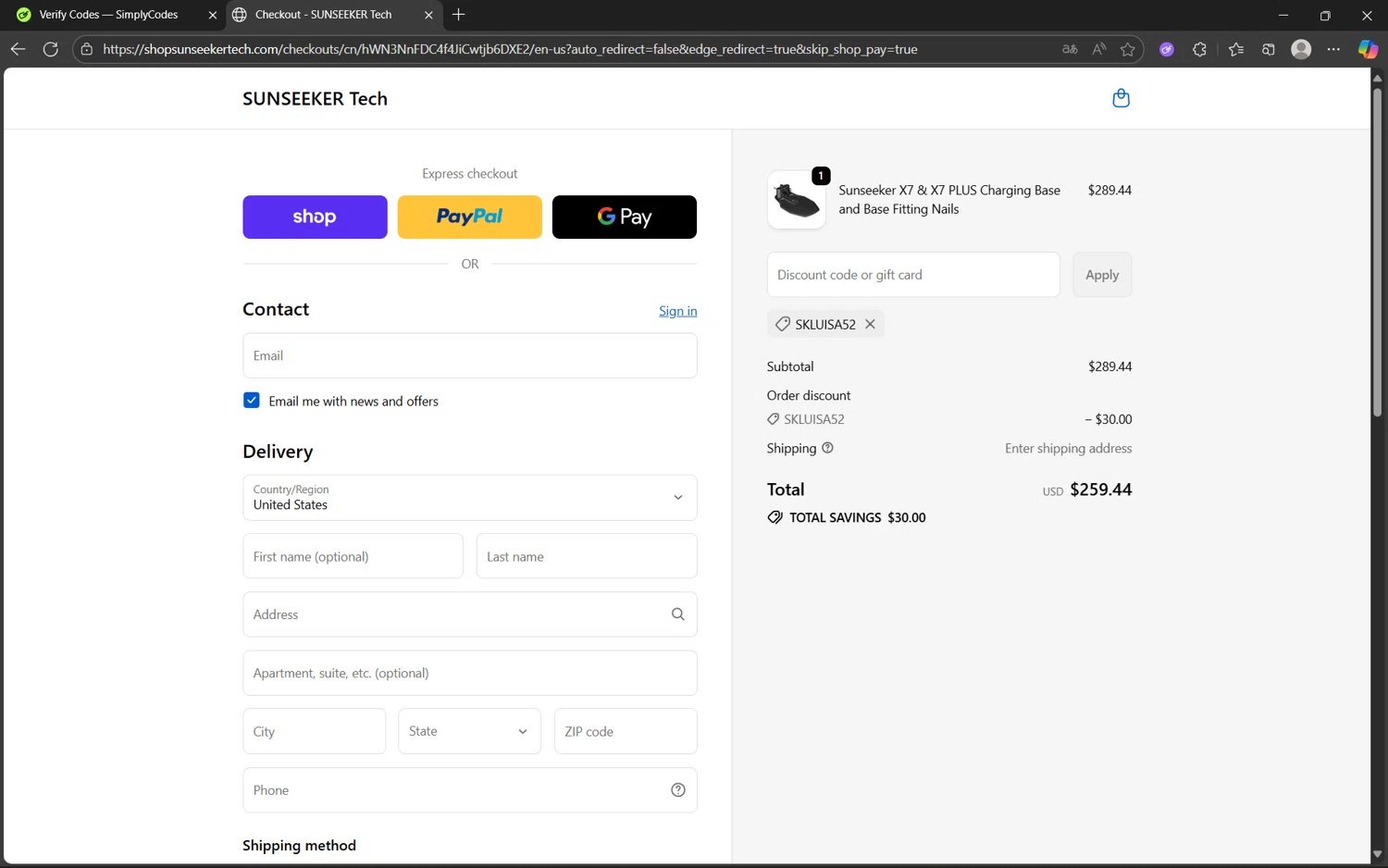Open the State dropdown
Screen dimensions: 1388x868
click(470, 731)
